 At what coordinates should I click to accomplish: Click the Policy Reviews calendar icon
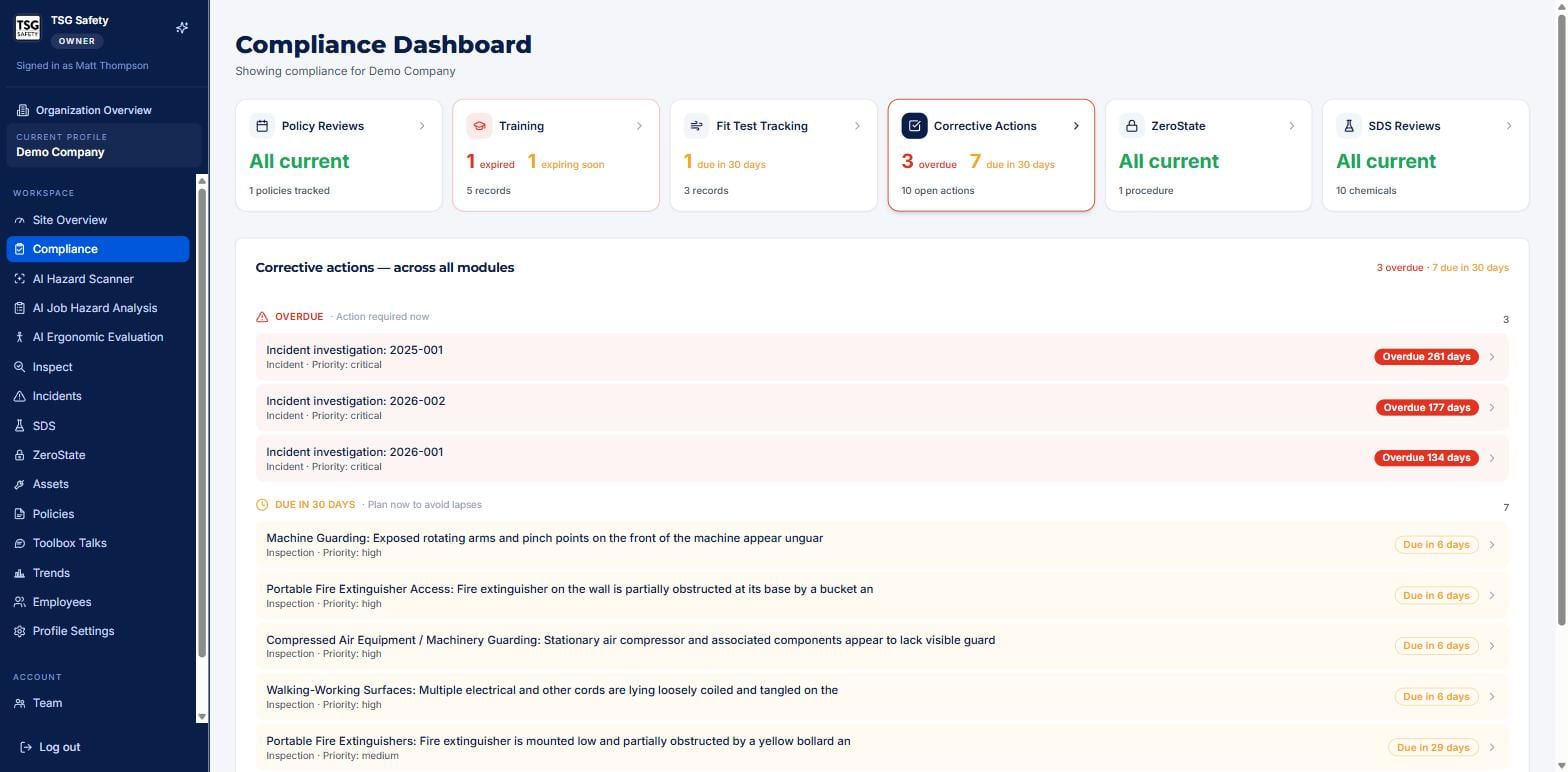[262, 126]
